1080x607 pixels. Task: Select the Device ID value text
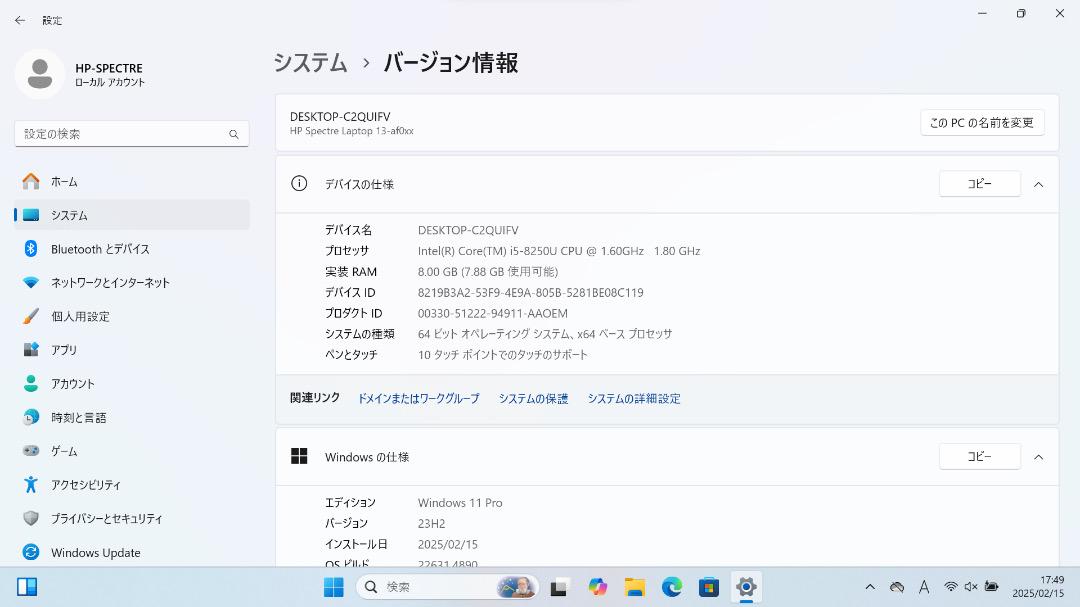(530, 293)
